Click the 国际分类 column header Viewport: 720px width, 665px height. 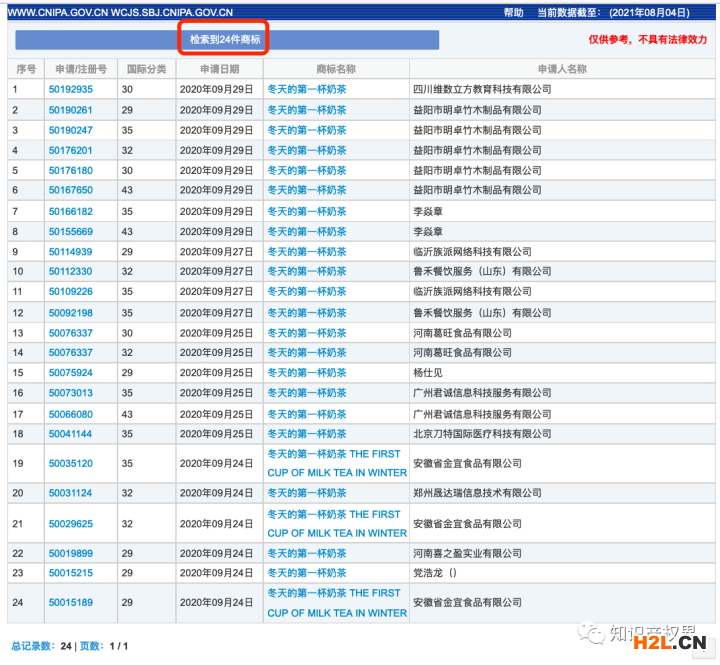[x=146, y=69]
